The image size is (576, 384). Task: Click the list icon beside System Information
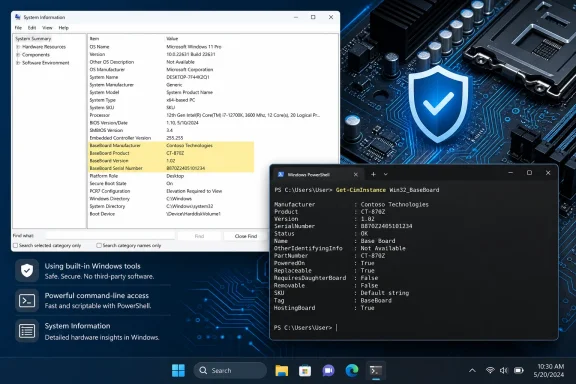(27, 331)
